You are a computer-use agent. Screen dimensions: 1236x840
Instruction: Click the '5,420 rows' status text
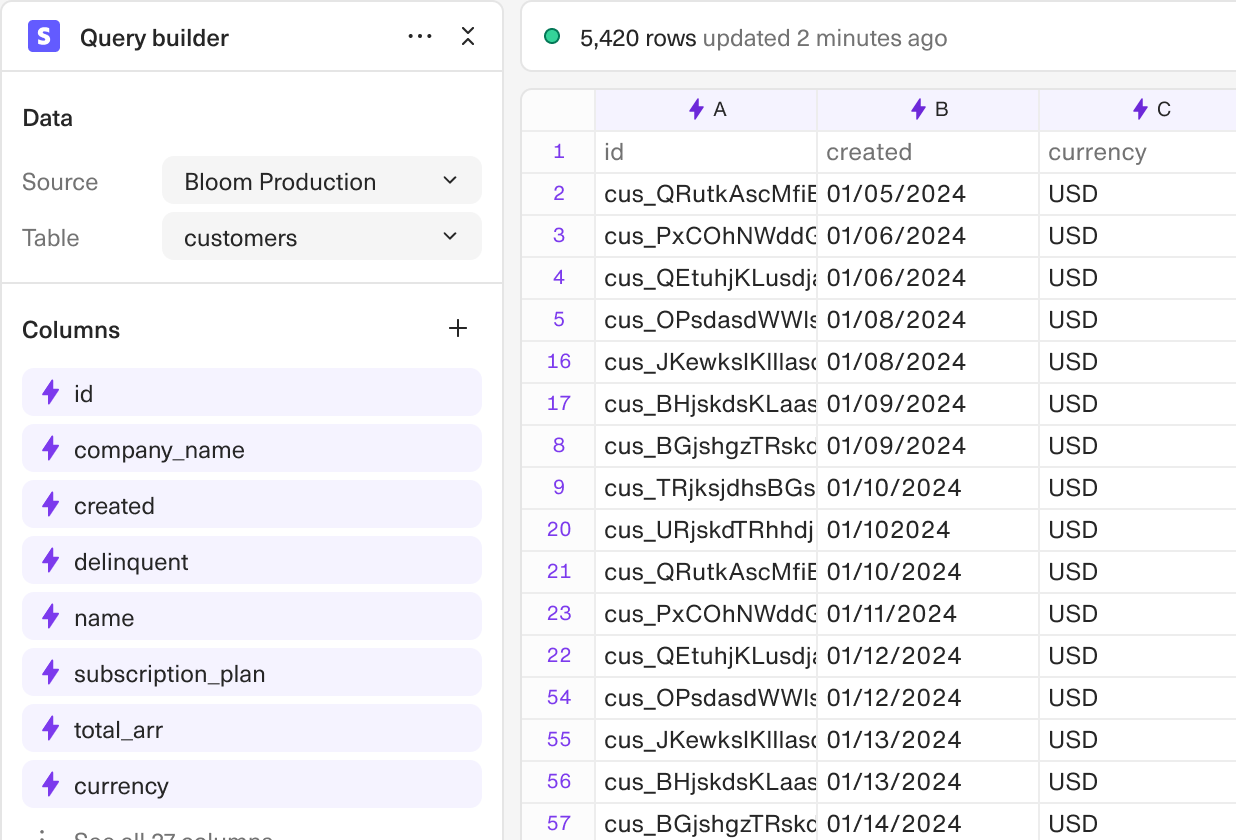pos(638,38)
